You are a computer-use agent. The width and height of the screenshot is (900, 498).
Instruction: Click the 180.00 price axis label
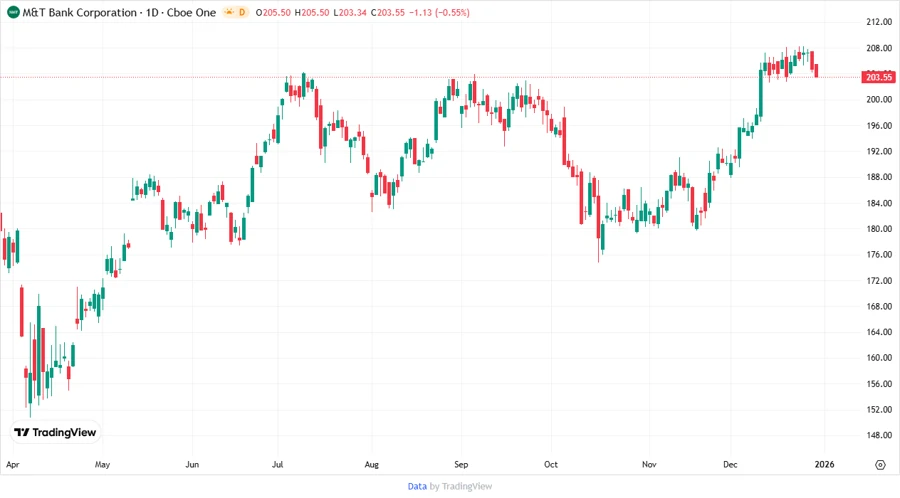tap(879, 228)
